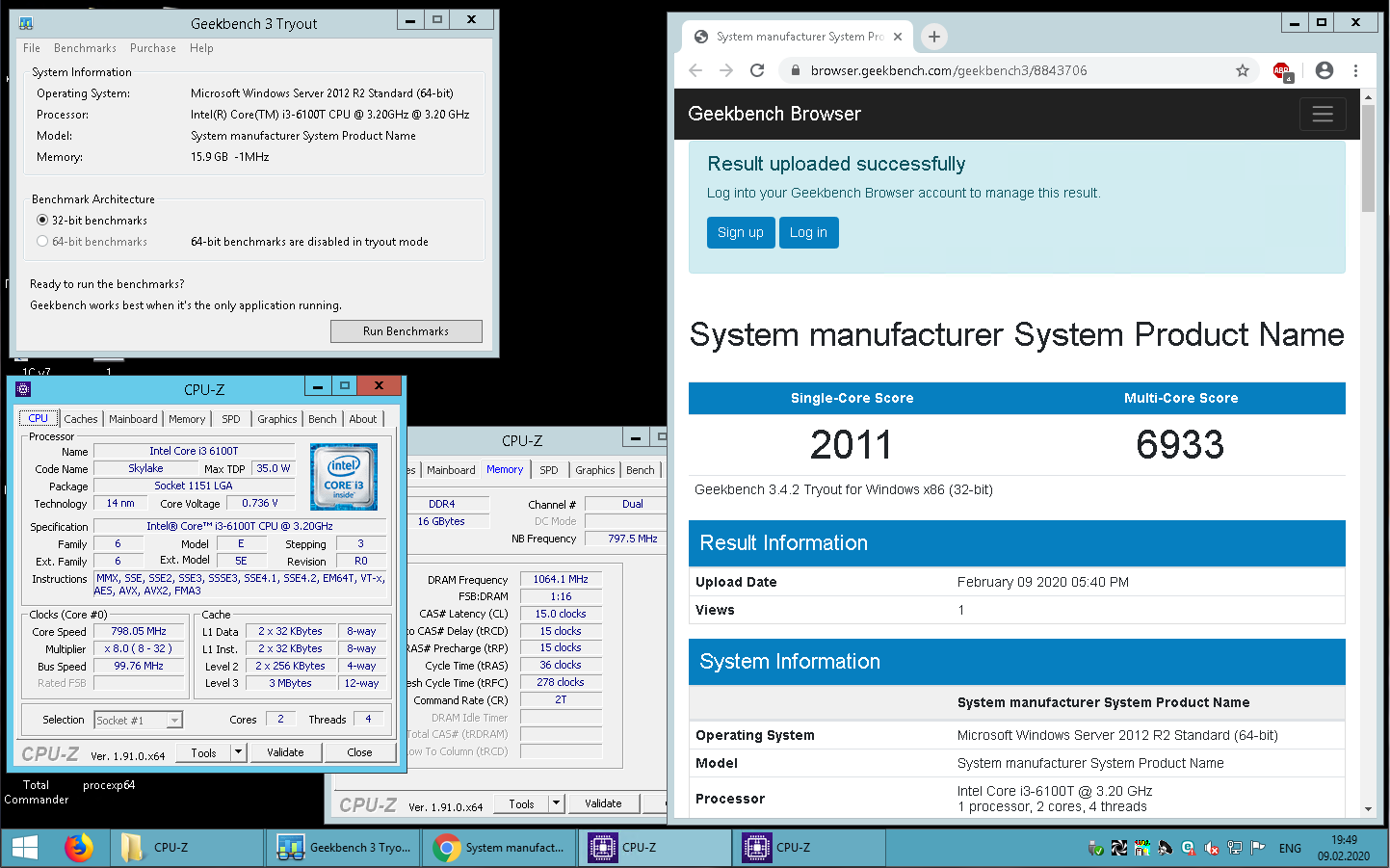The width and height of the screenshot is (1390, 868).
Task: Click the Intel Core i3 logo in CPU-Z
Action: tap(344, 476)
